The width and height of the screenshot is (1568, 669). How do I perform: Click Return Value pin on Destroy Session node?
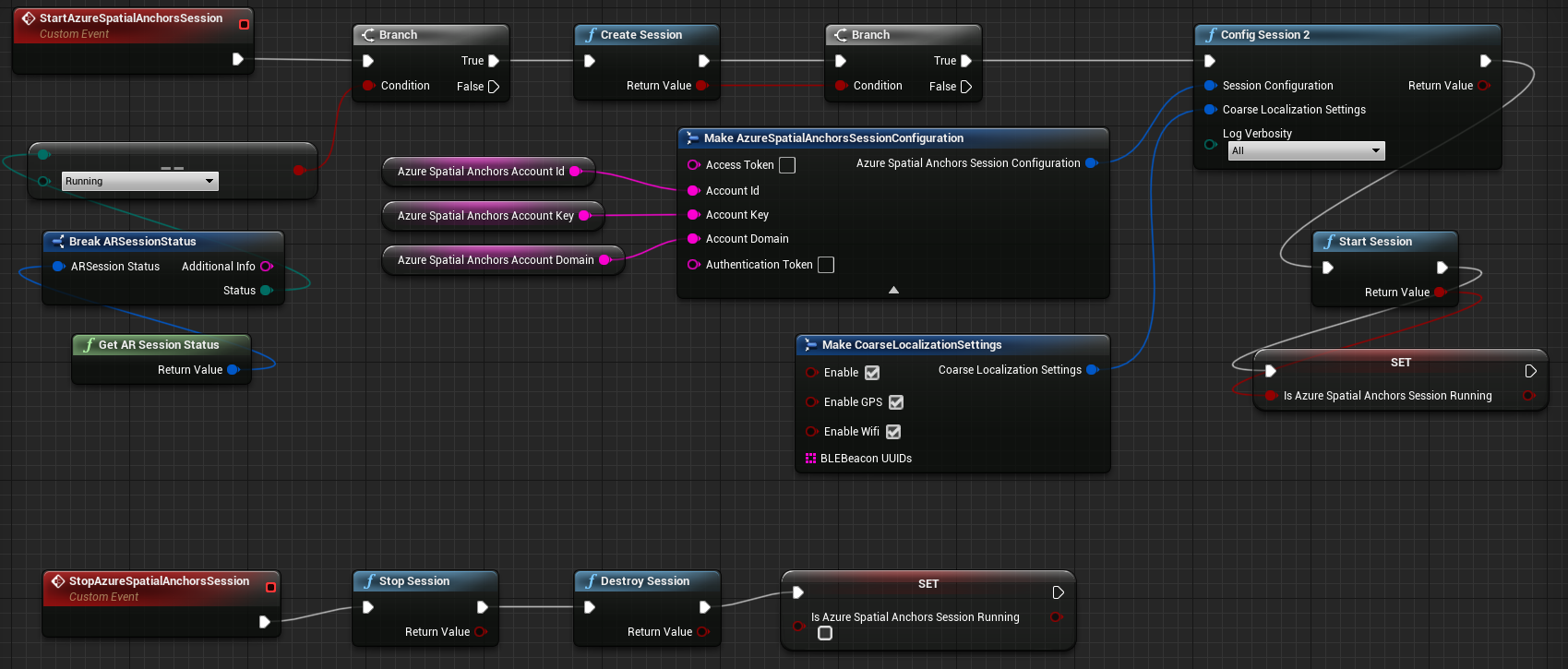tap(703, 632)
